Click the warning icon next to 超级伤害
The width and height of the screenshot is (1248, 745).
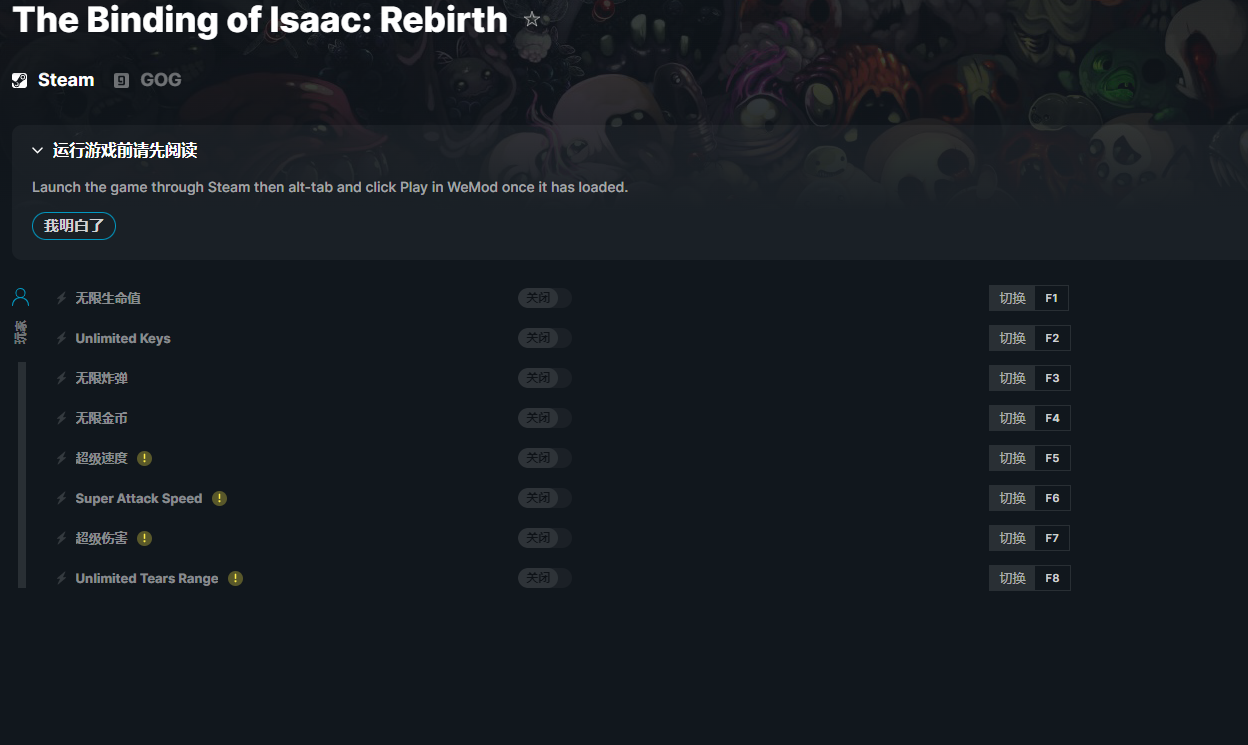pos(145,538)
